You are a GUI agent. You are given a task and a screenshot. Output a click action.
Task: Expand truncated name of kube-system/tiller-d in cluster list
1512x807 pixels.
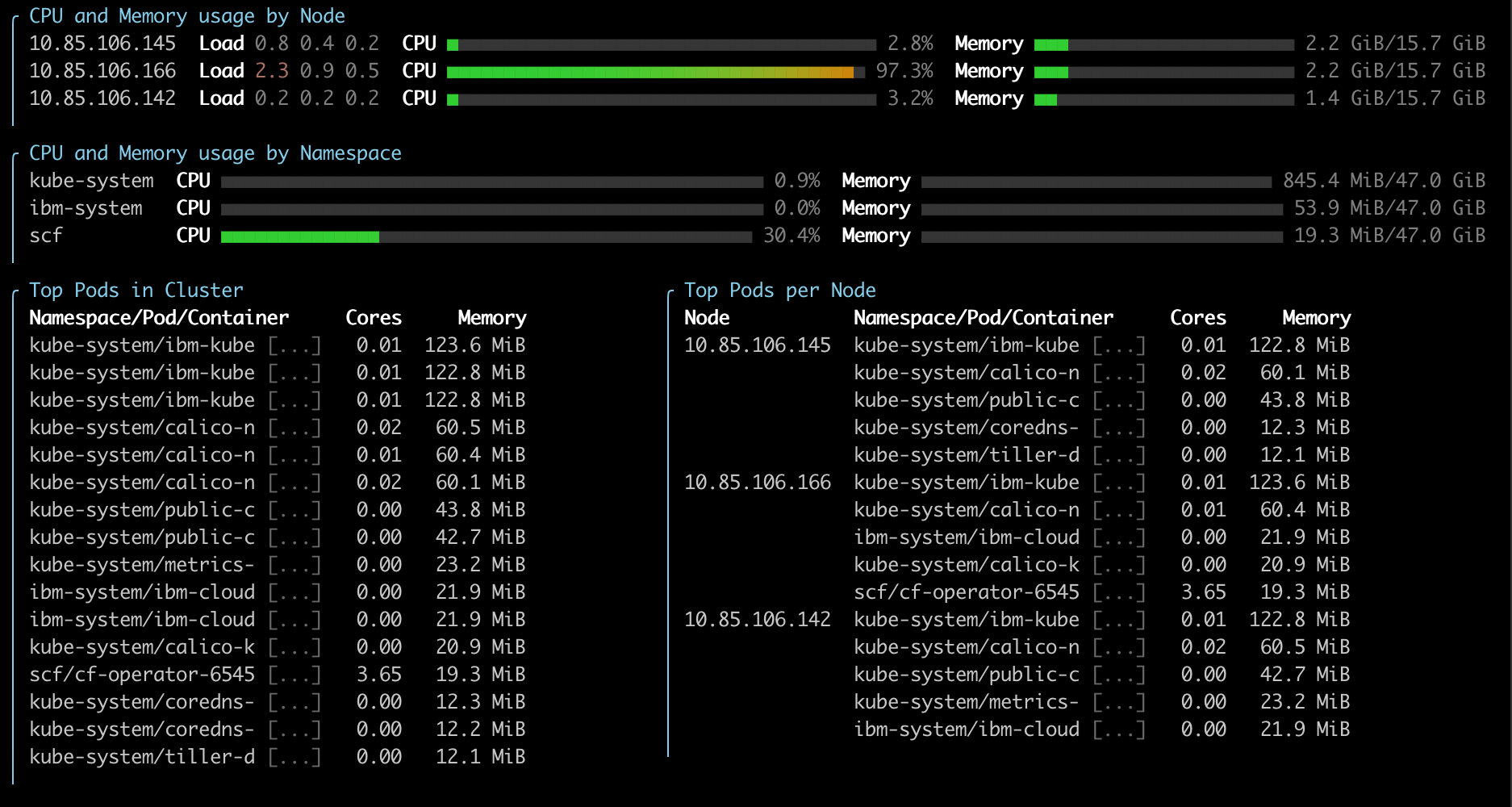tap(294, 757)
